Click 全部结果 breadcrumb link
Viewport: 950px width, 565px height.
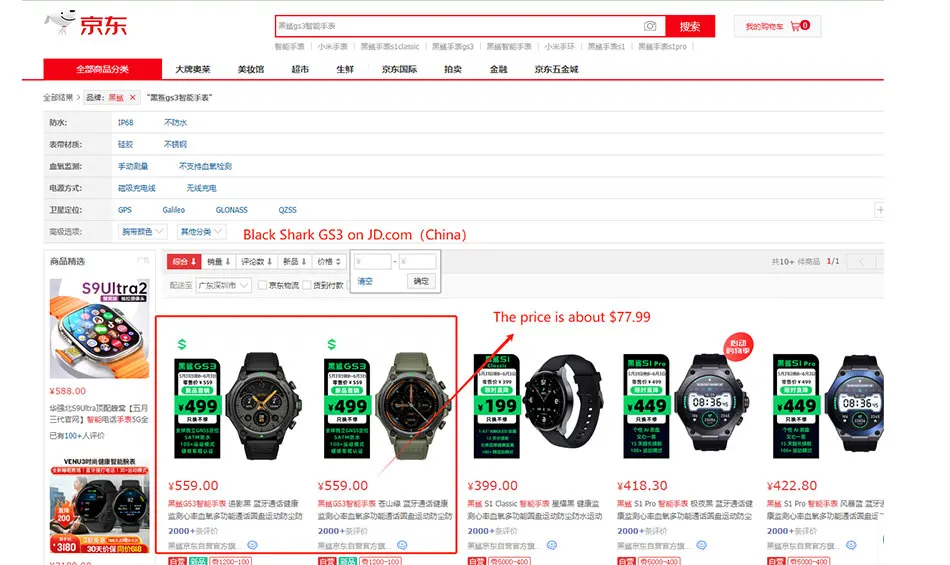coord(58,97)
